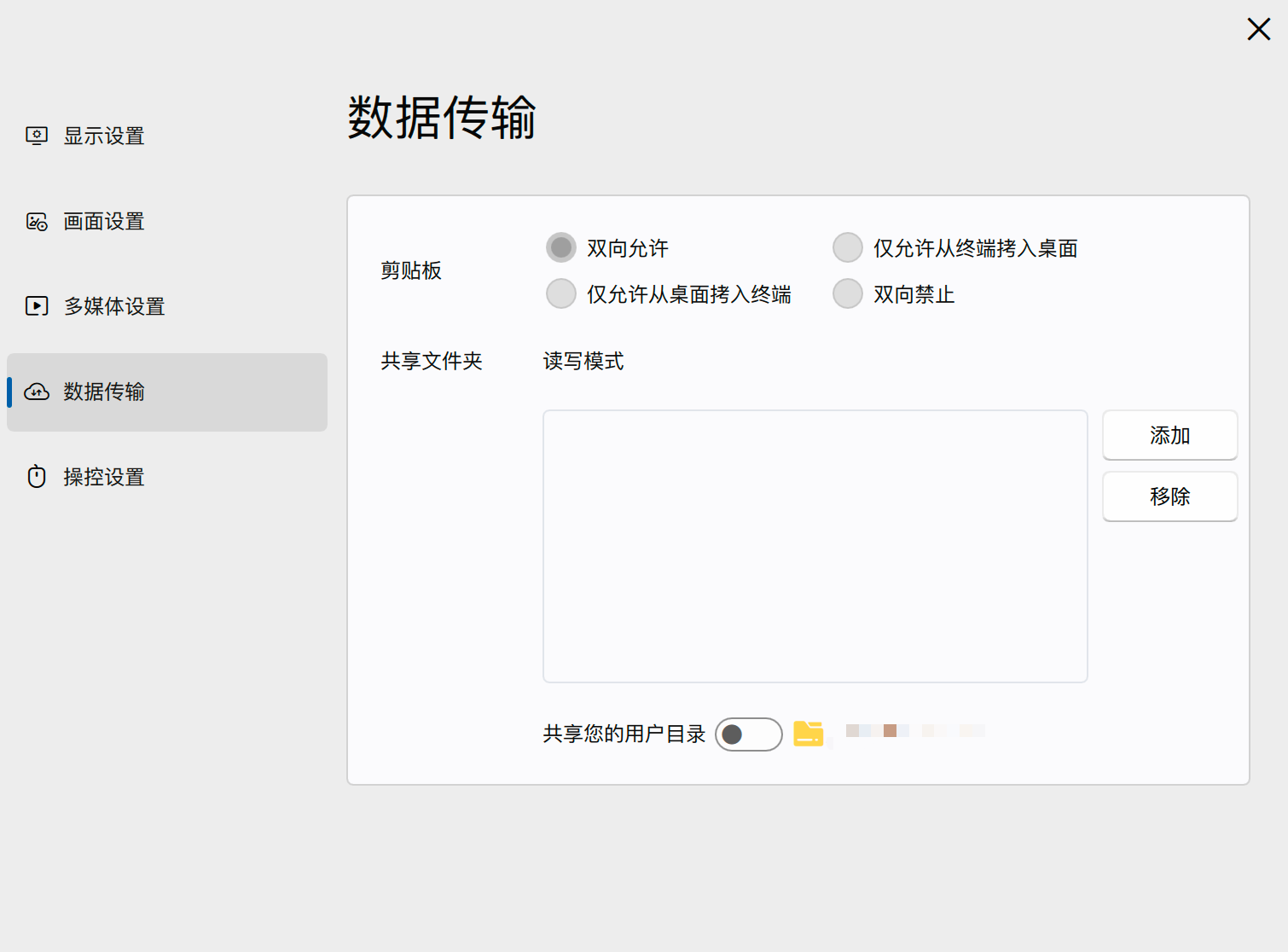Select the 数据传输 cloud upload icon
This screenshot has width=1288, height=952.
click(x=37, y=392)
